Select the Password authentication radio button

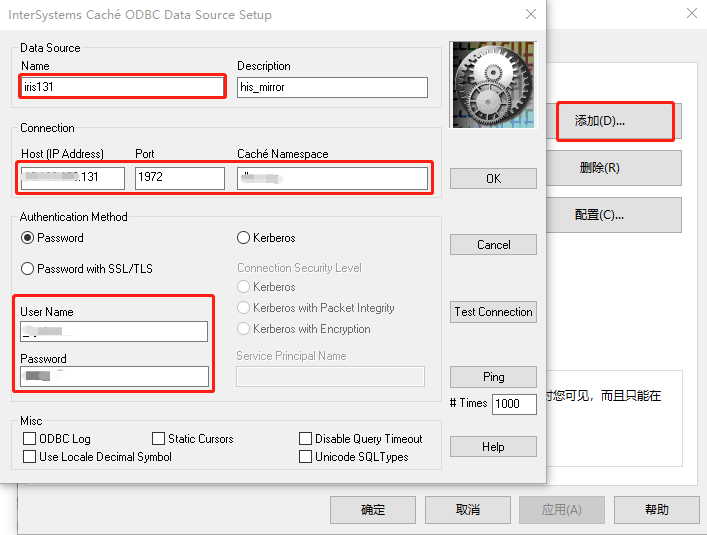click(x=28, y=238)
